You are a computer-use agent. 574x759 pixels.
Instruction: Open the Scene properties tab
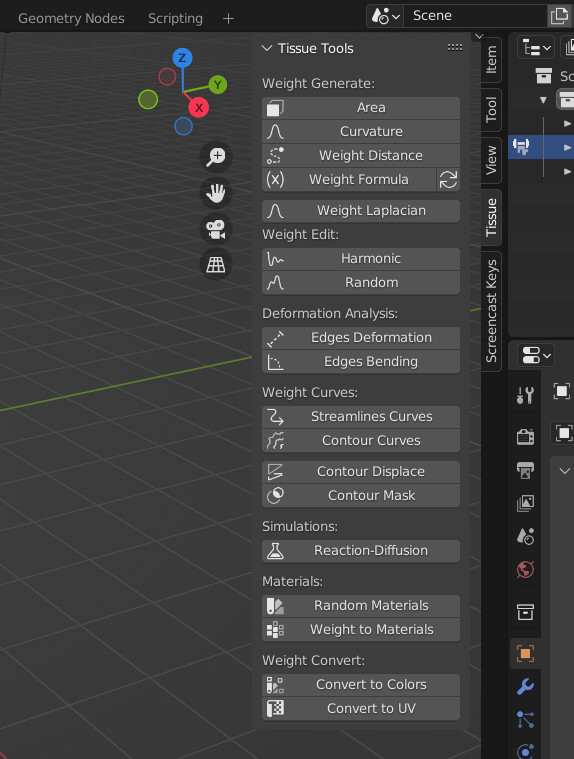pos(525,536)
